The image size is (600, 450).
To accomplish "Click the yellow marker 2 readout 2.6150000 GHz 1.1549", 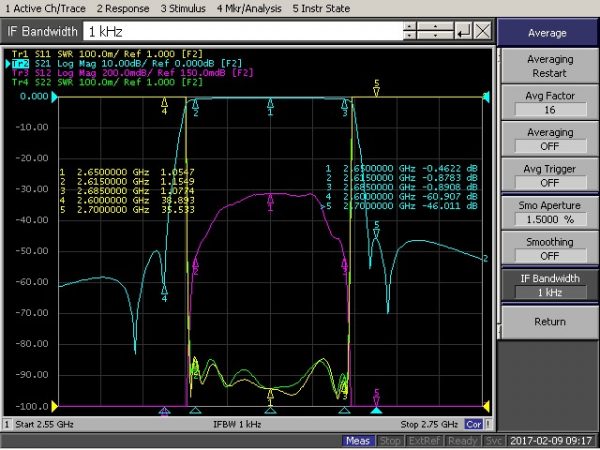I will pyautogui.click(x=127, y=181).
